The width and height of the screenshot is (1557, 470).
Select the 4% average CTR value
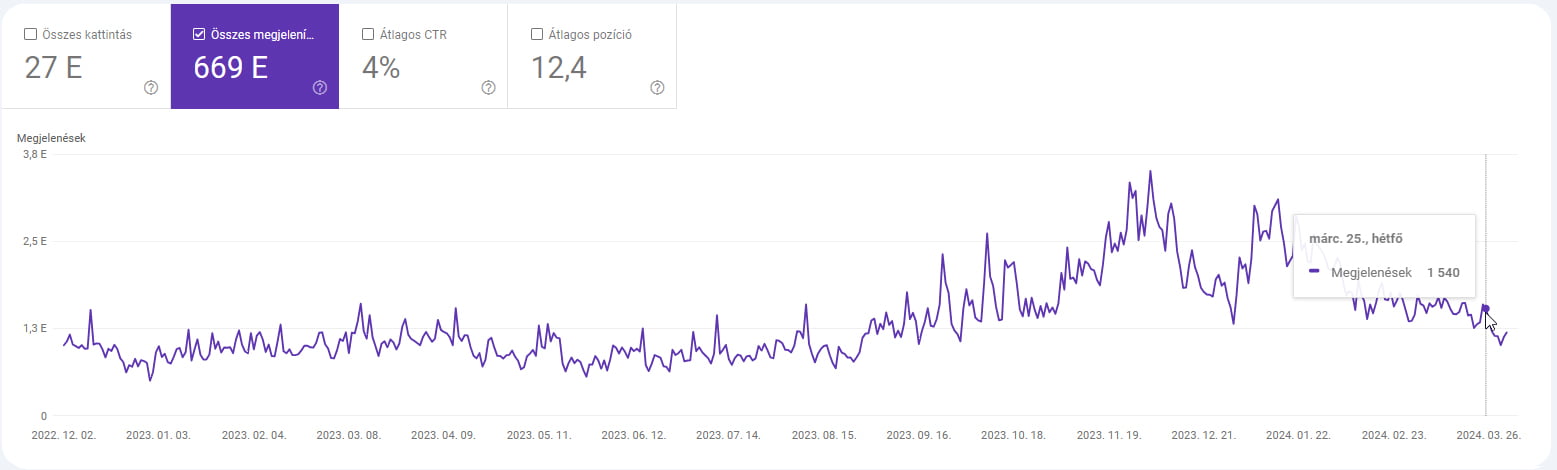pos(381,67)
